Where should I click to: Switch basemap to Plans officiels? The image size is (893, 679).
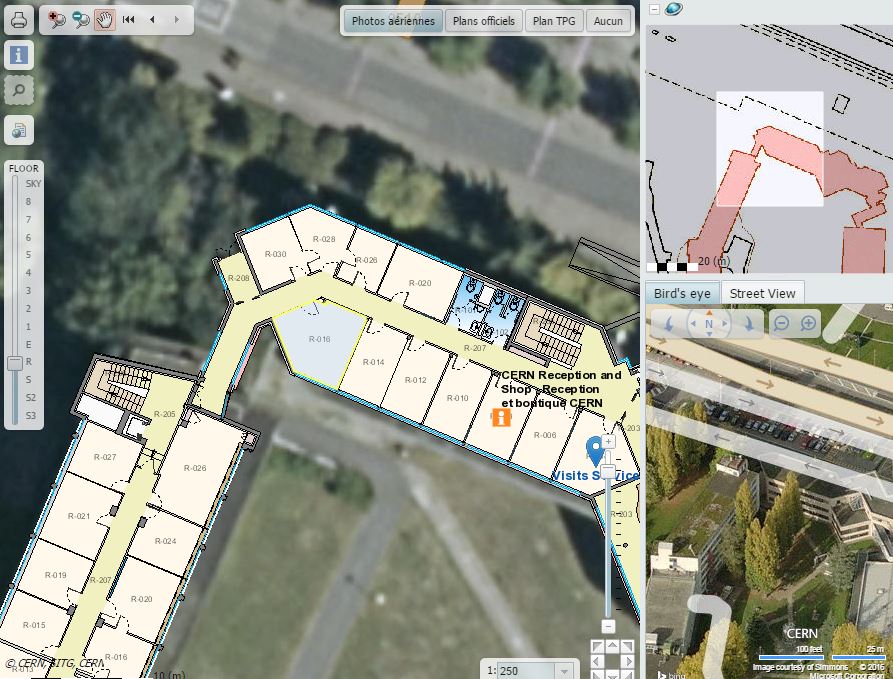(484, 21)
